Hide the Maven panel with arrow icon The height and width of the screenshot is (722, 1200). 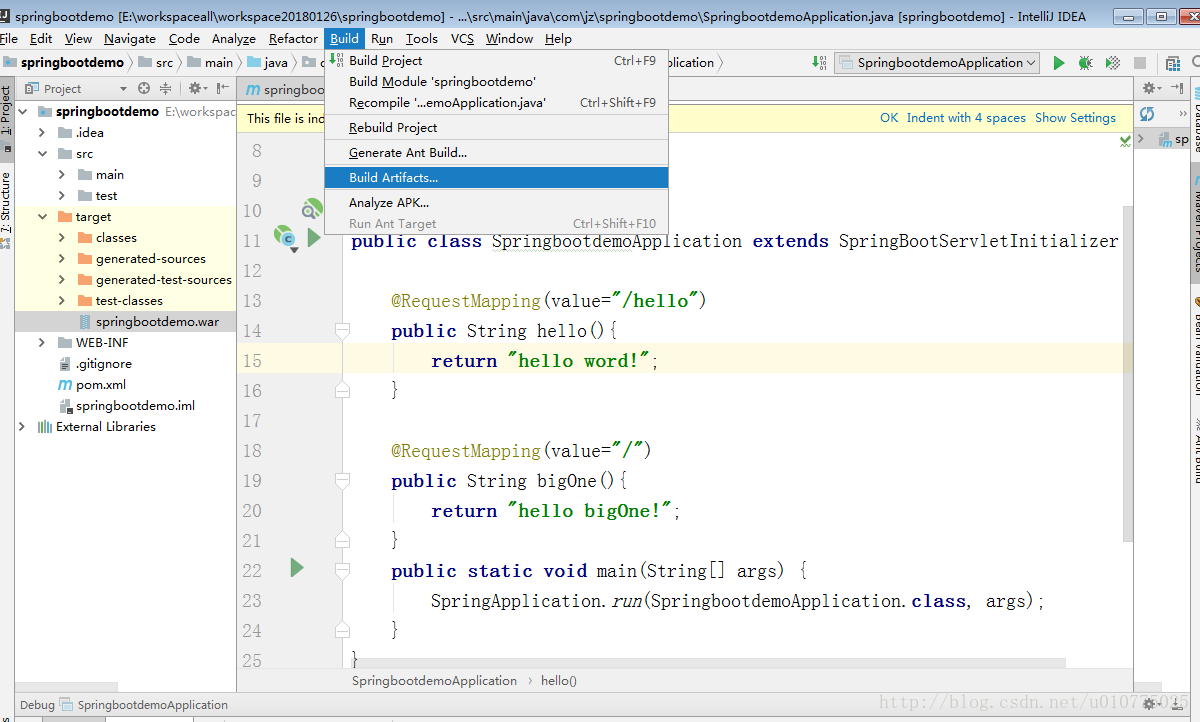click(x=1176, y=89)
